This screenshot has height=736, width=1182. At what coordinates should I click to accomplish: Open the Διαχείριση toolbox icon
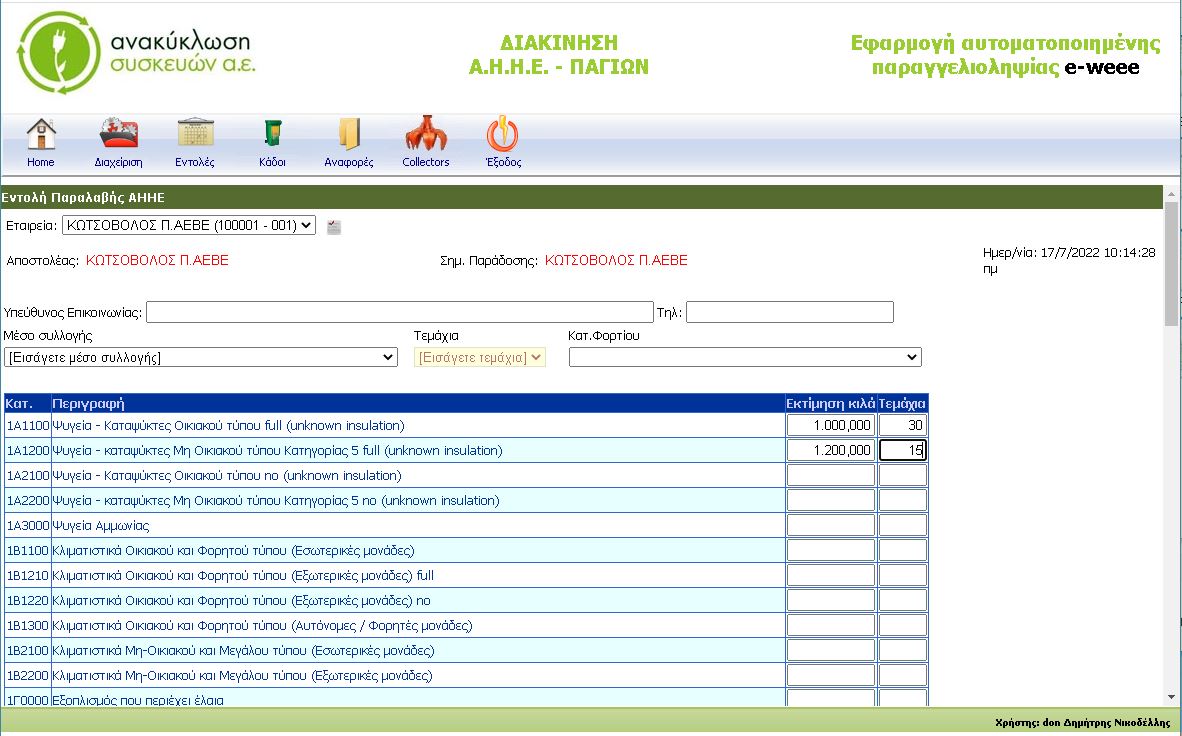118,133
